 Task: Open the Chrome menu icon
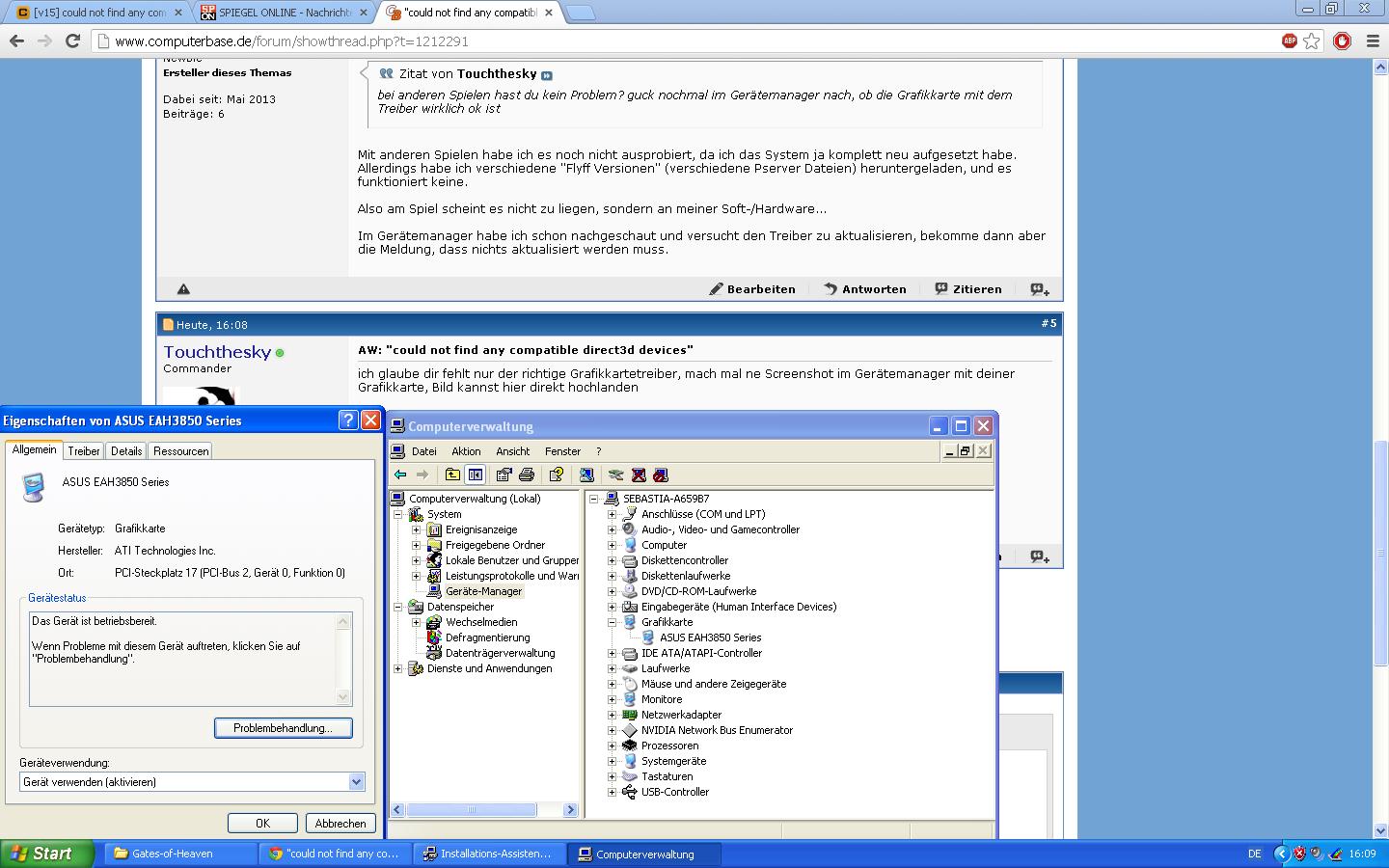point(1372,41)
